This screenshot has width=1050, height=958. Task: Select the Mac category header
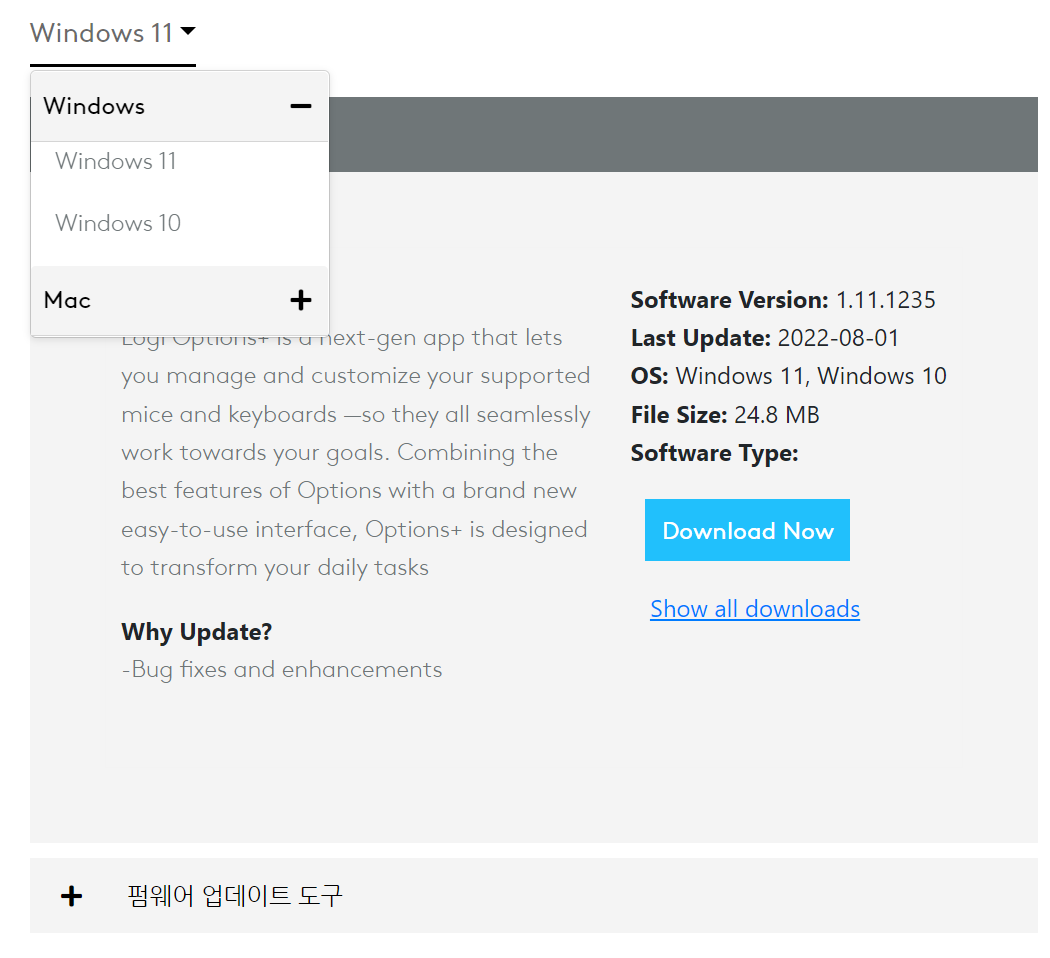click(179, 300)
